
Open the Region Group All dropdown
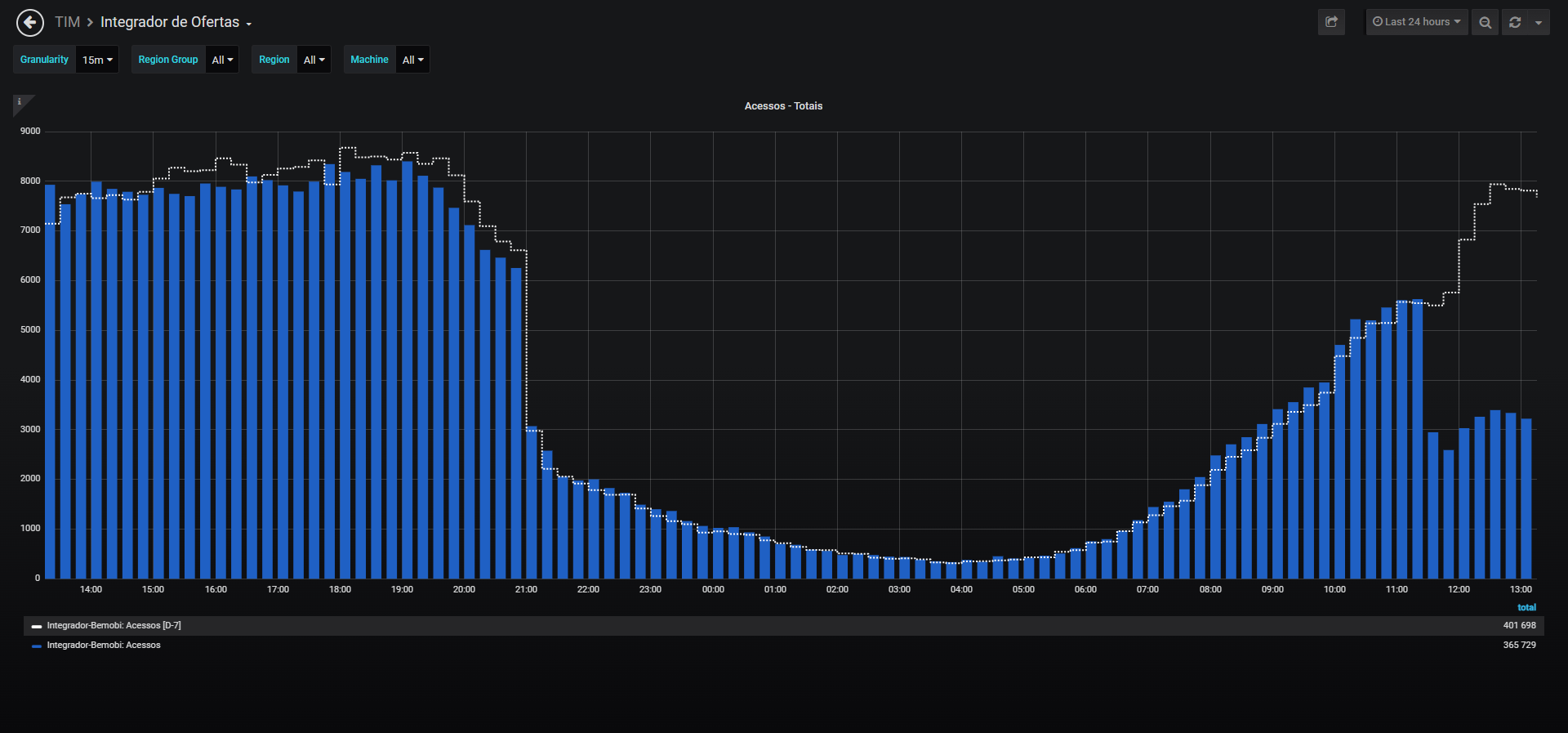tap(222, 60)
